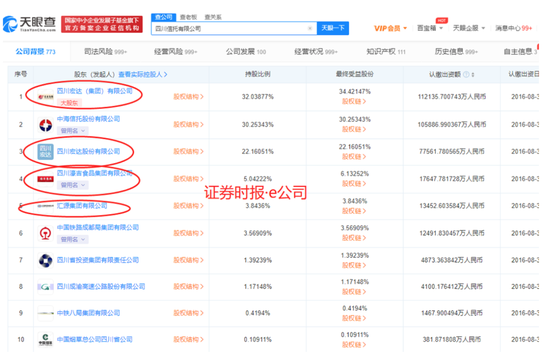Screen dimensions: 550x360
Task: Click the red 四川濠吉食品集团 logo
Action: click(46, 179)
